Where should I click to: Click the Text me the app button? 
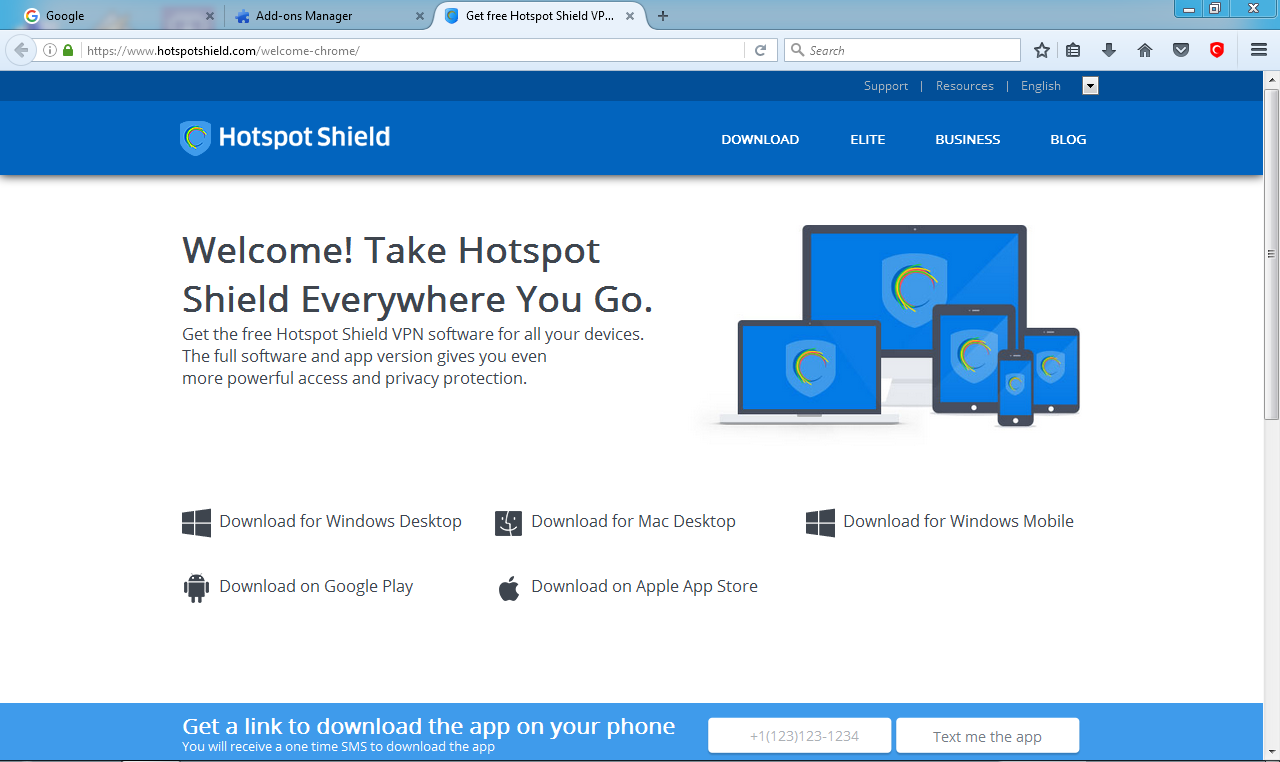[x=987, y=735]
